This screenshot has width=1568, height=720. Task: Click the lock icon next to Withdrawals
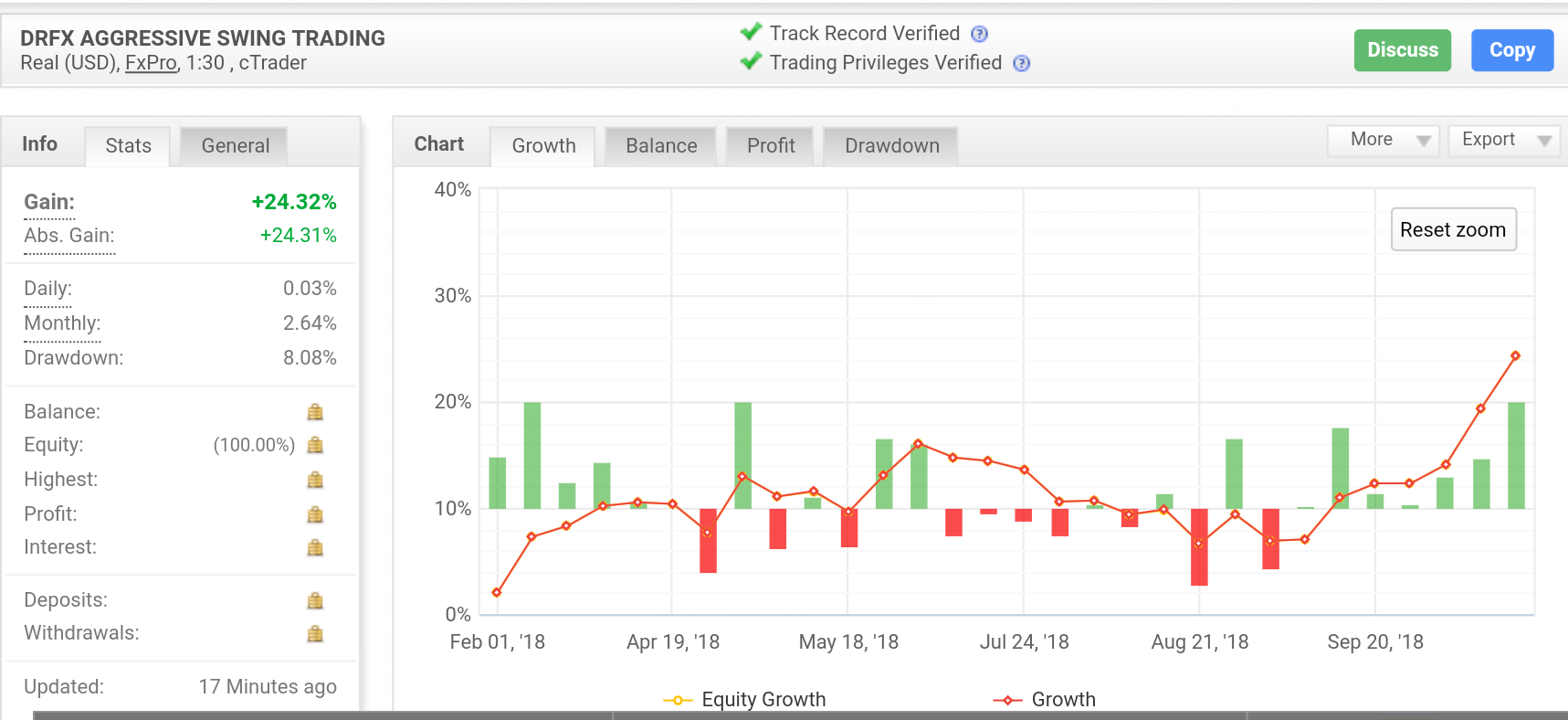315,633
